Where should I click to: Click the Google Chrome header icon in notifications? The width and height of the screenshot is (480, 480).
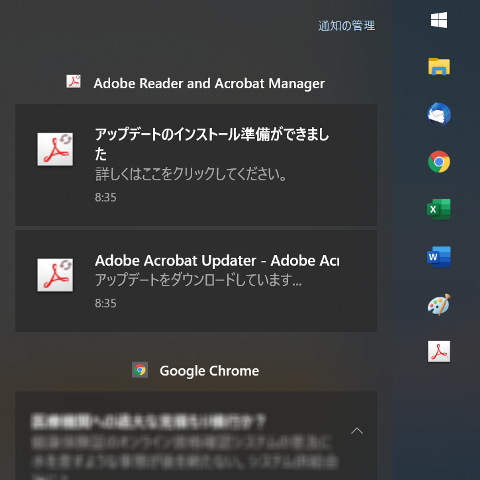tap(140, 370)
